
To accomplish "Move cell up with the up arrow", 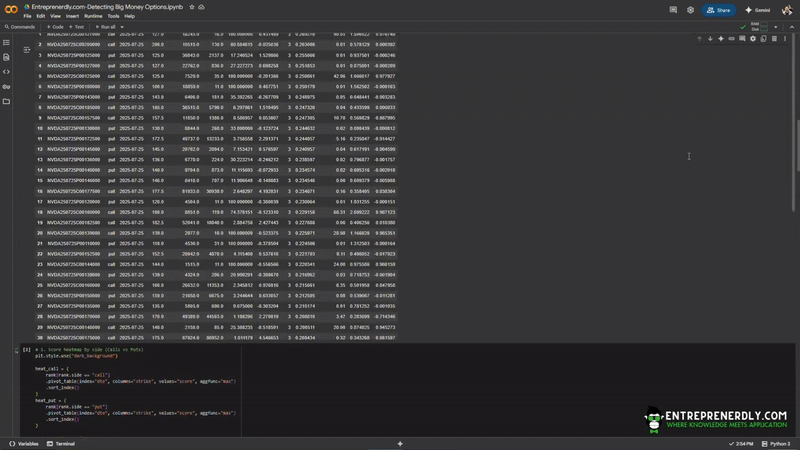I will 699,39.
